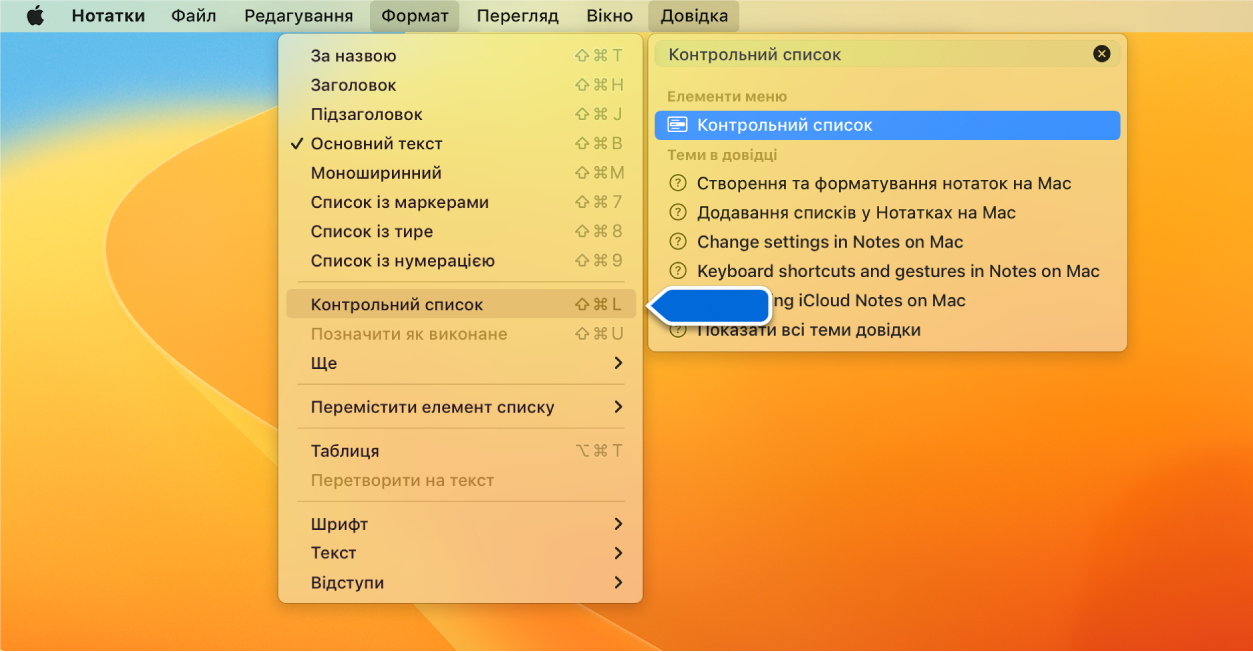Click the question icon beside Додавання списків у Нотатках
The height and width of the screenshot is (652, 1253).
[677, 212]
